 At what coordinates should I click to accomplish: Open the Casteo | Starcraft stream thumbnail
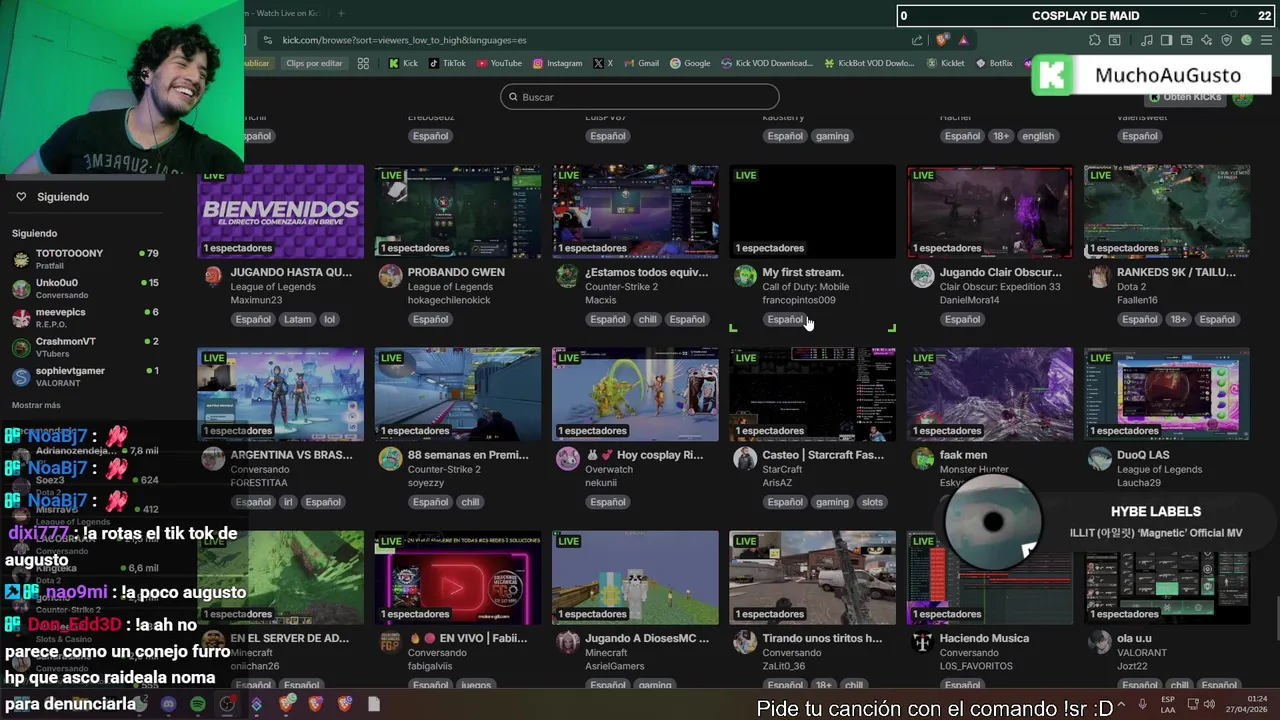812,394
